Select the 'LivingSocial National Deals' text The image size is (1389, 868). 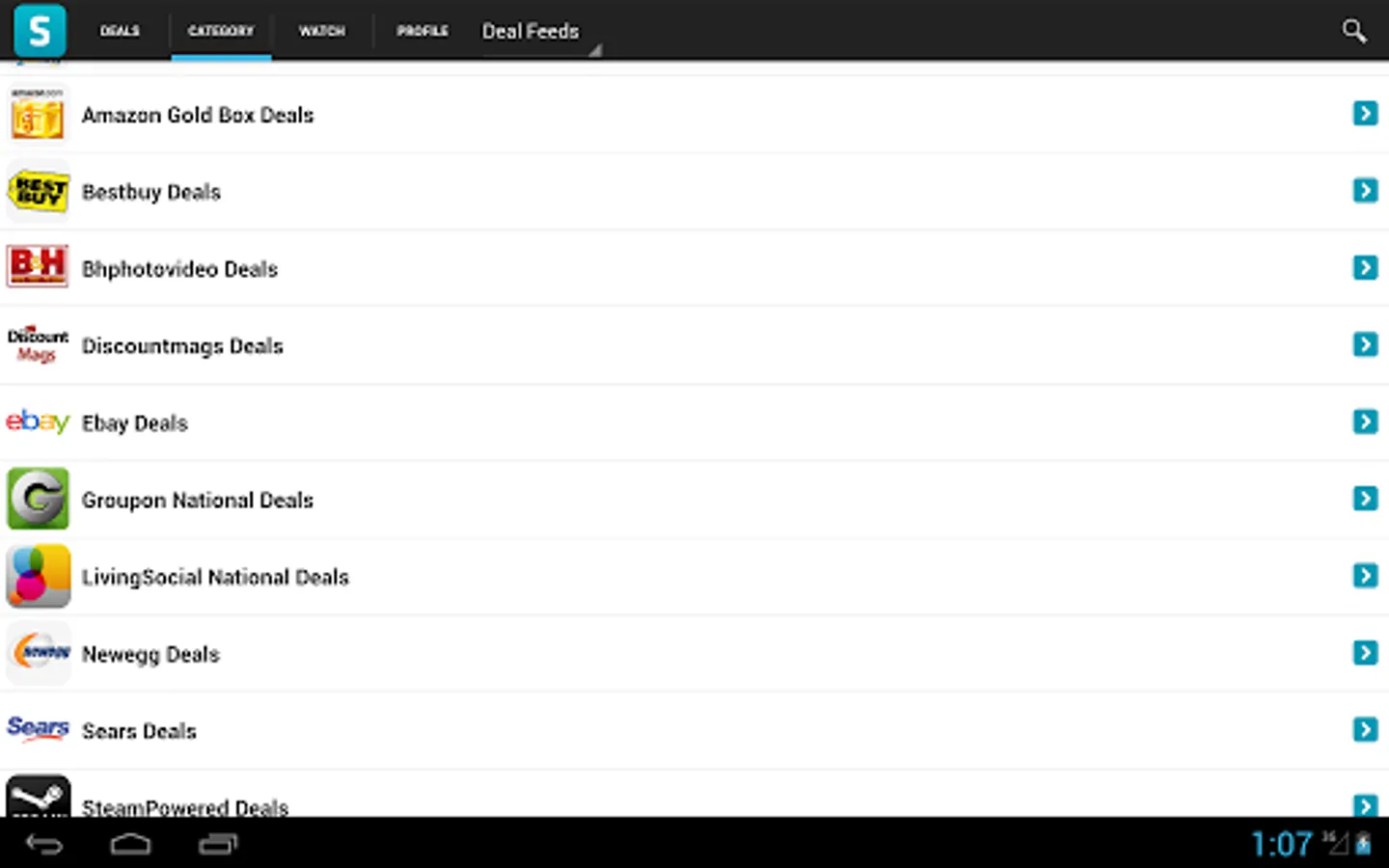[x=215, y=578]
